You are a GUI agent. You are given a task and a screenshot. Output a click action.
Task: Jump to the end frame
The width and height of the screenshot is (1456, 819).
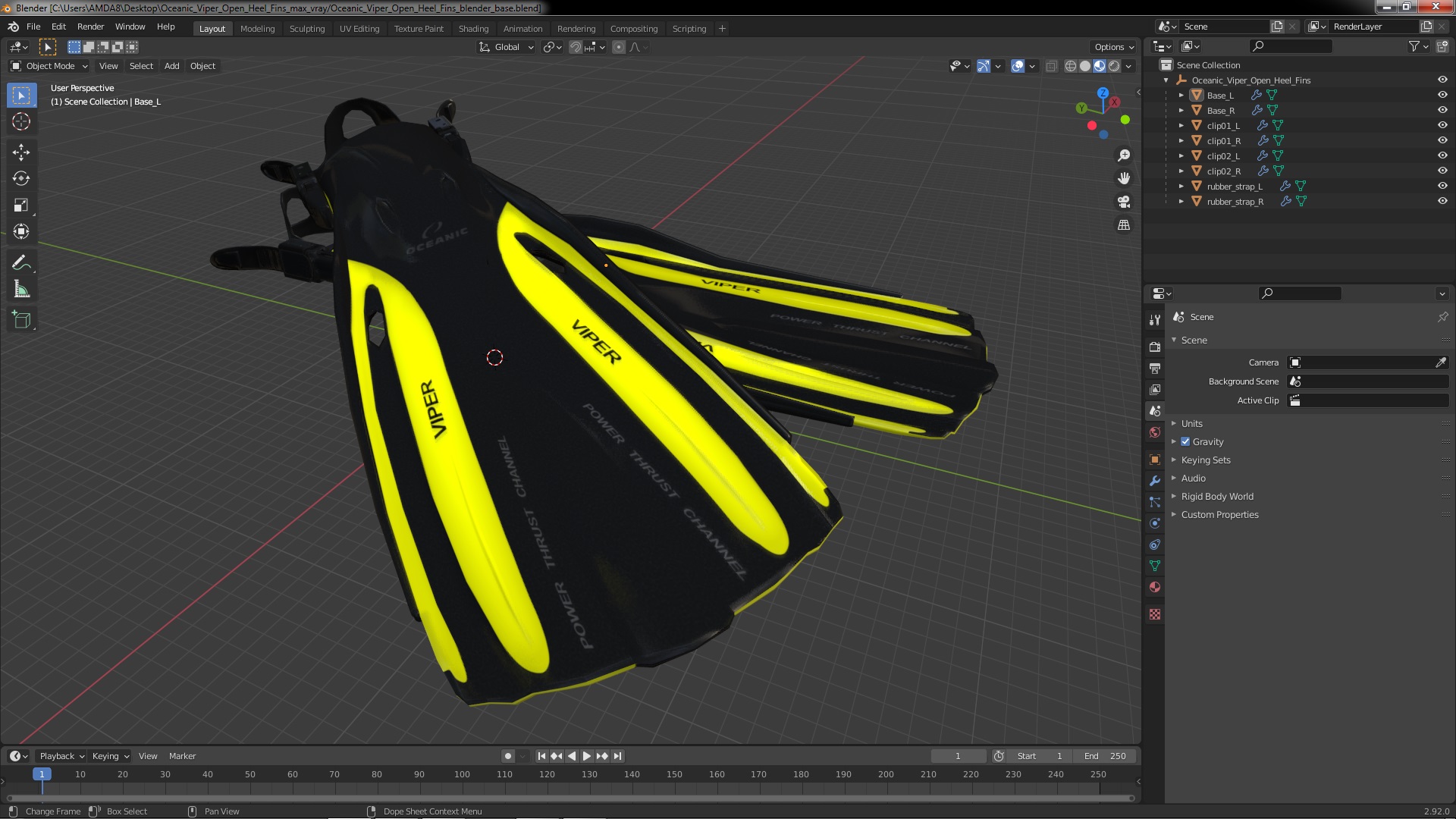[x=618, y=756]
